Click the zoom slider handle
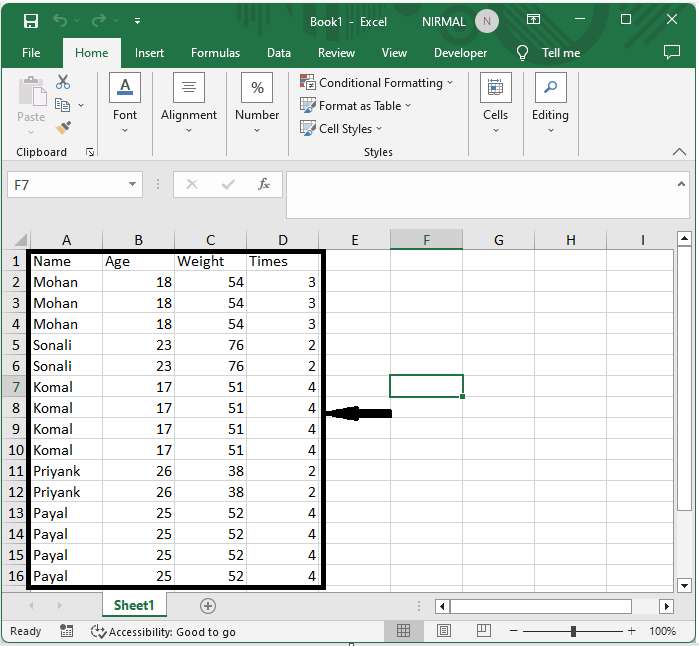The width and height of the screenshot is (699, 646). point(573,631)
